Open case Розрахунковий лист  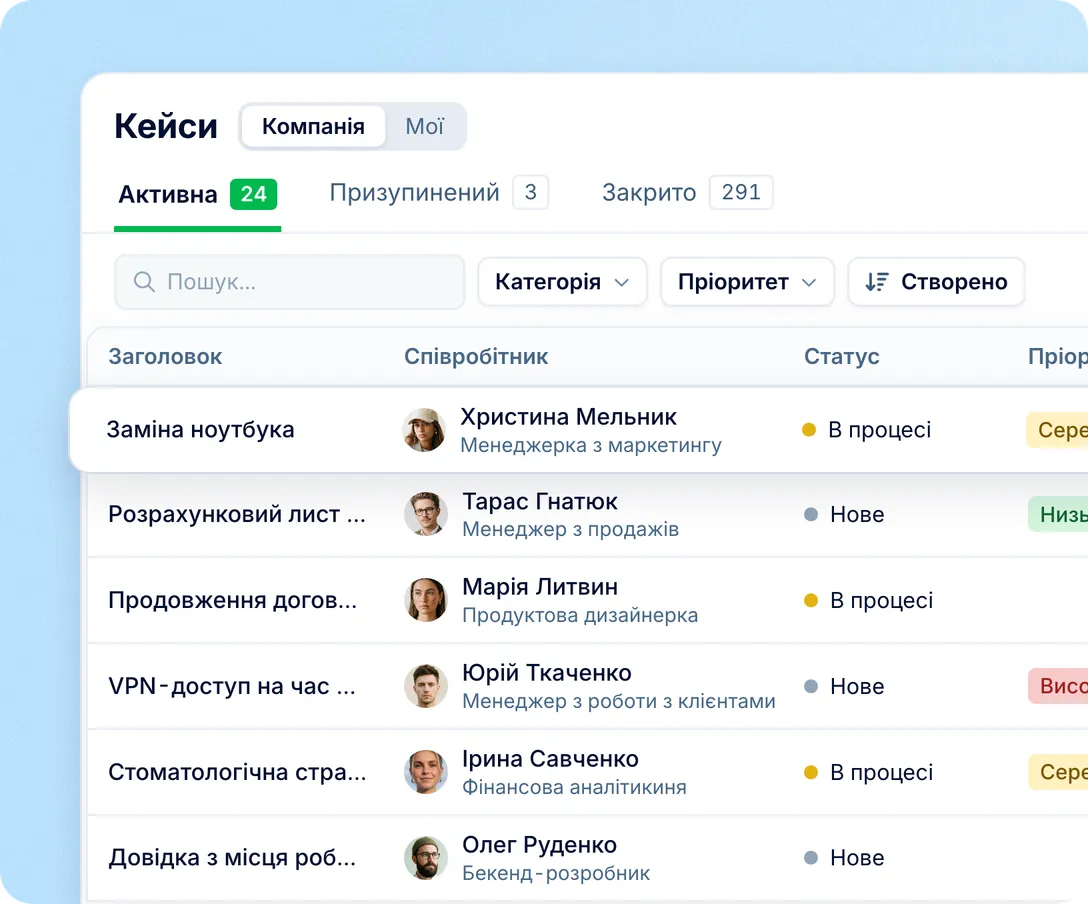[x=237, y=514]
